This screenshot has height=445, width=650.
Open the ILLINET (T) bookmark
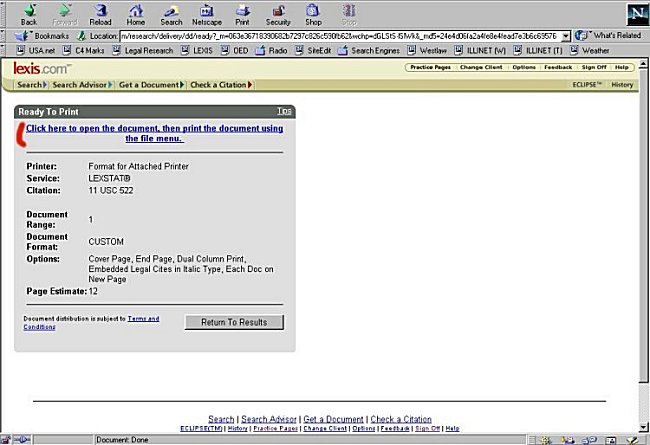[538, 51]
